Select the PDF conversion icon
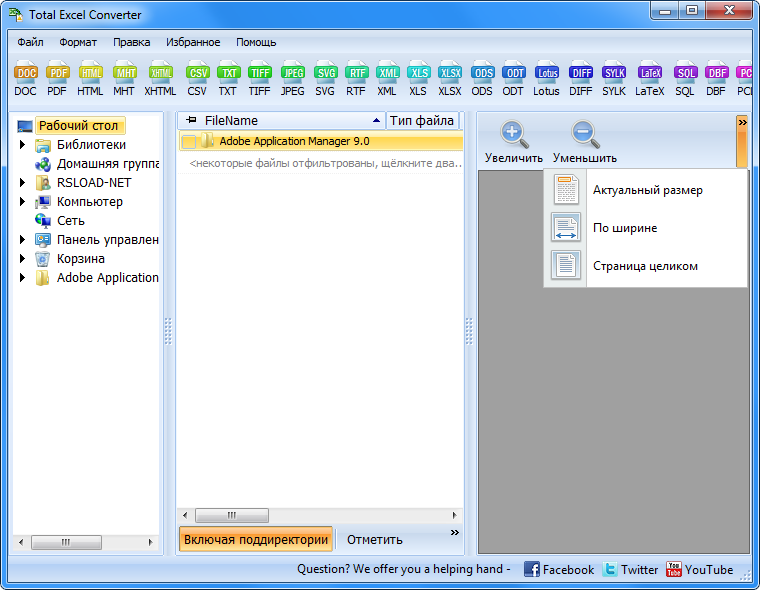 [x=57, y=78]
